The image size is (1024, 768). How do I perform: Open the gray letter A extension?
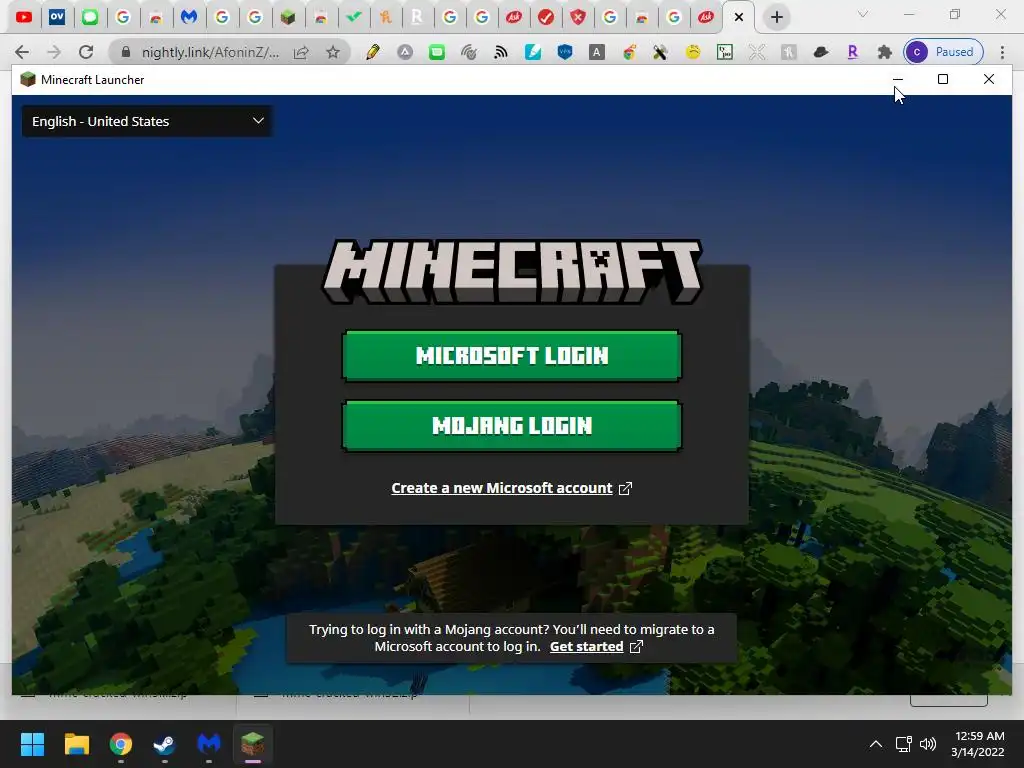click(x=597, y=52)
